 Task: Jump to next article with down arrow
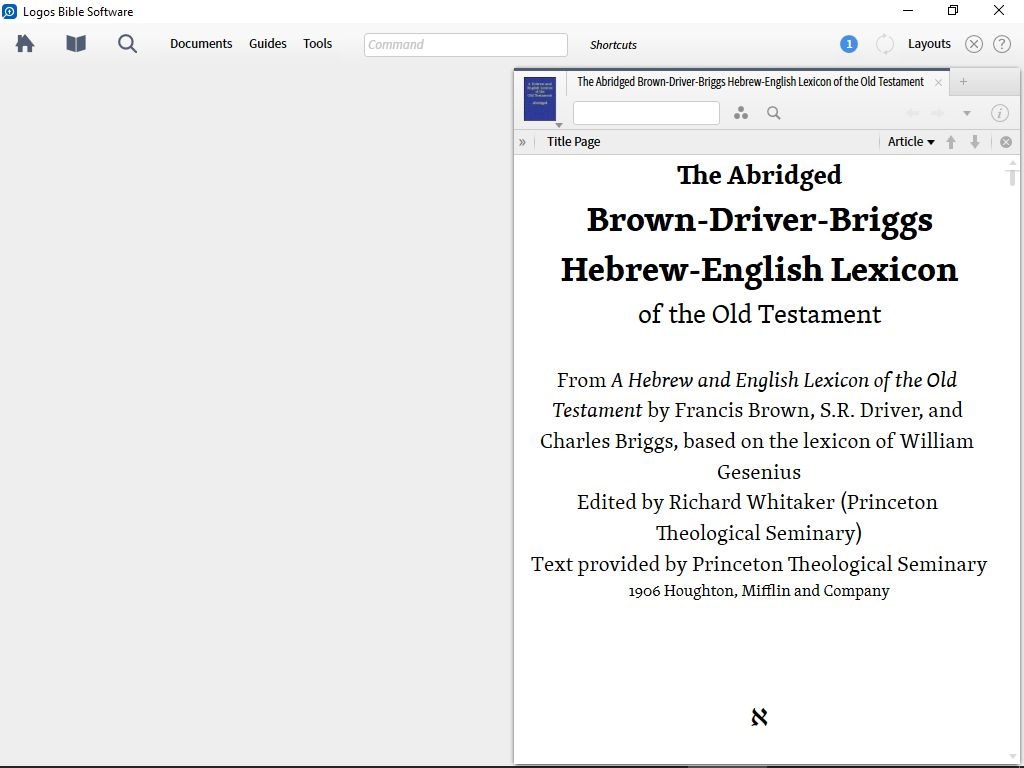975,142
